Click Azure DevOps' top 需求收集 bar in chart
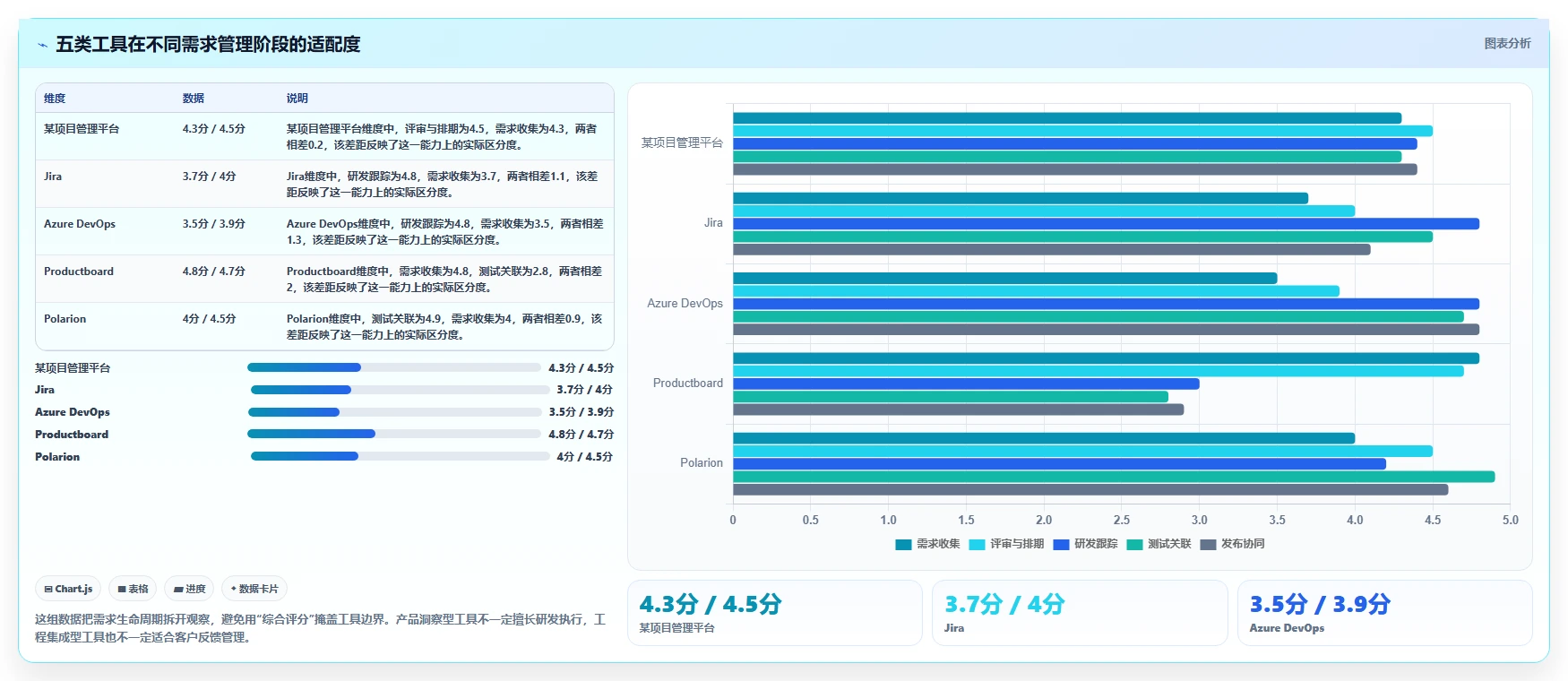The image size is (1568, 681). pyautogui.click(x=1004, y=279)
